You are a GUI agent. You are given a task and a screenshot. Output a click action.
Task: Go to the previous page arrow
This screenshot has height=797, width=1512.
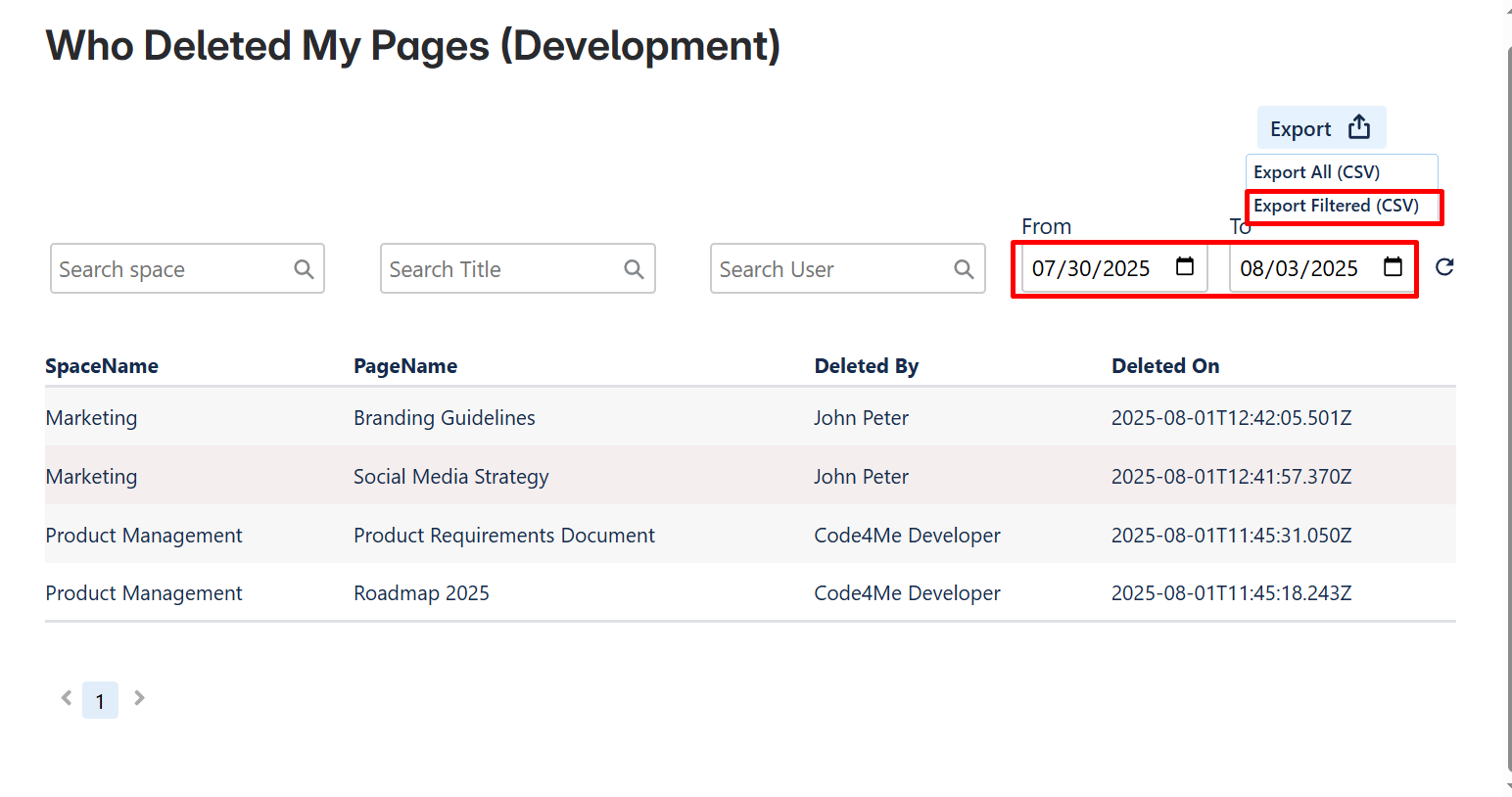(x=67, y=698)
